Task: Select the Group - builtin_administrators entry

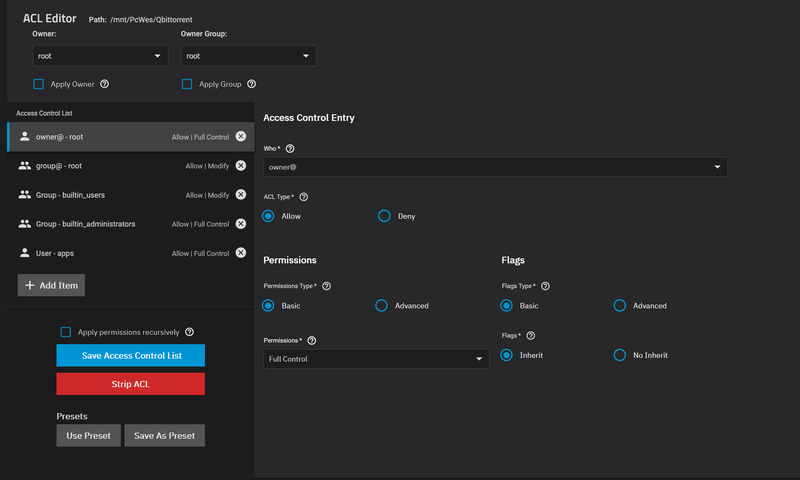Action: tap(131, 224)
